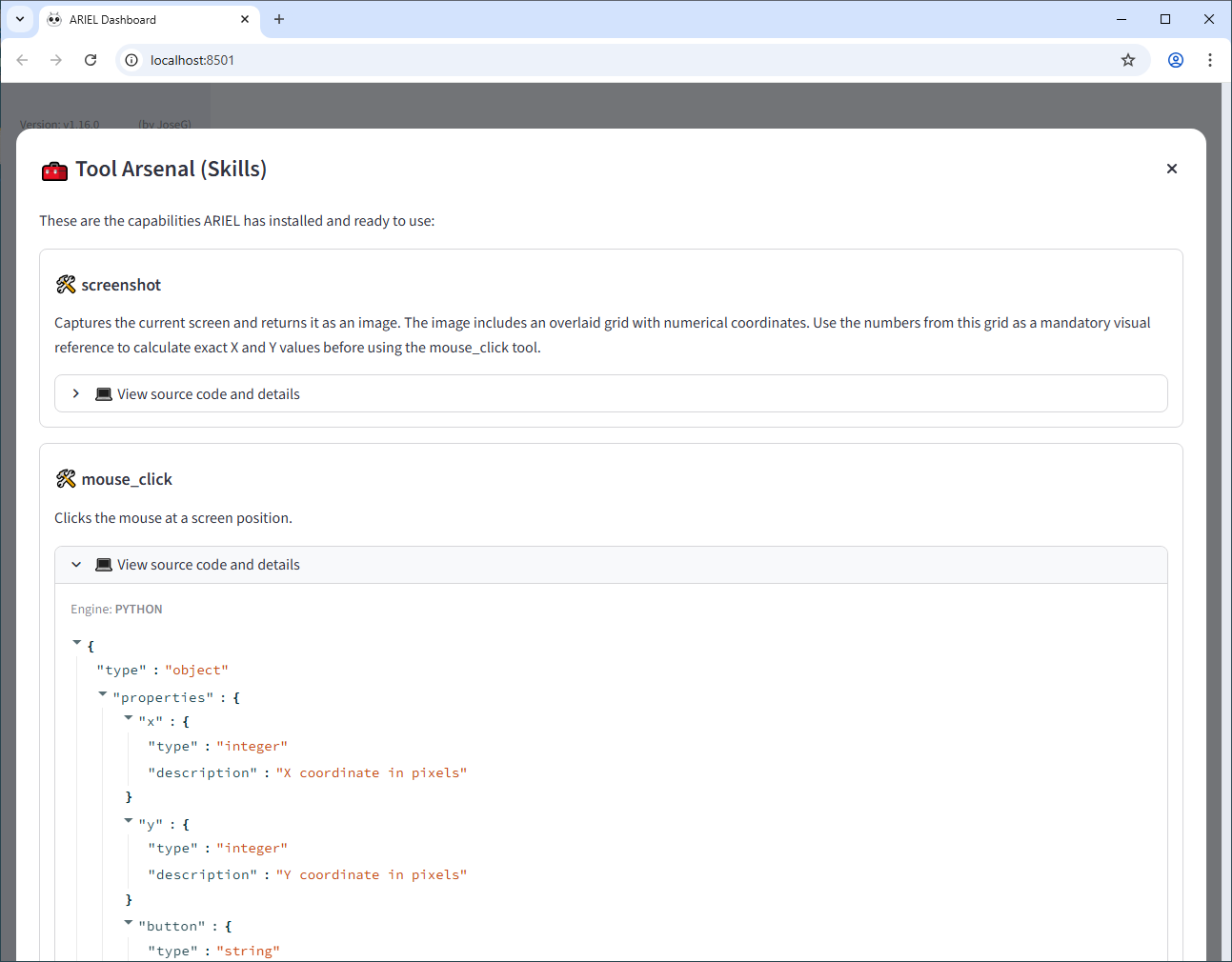Close the Tool Arsenal dialog

1172,169
